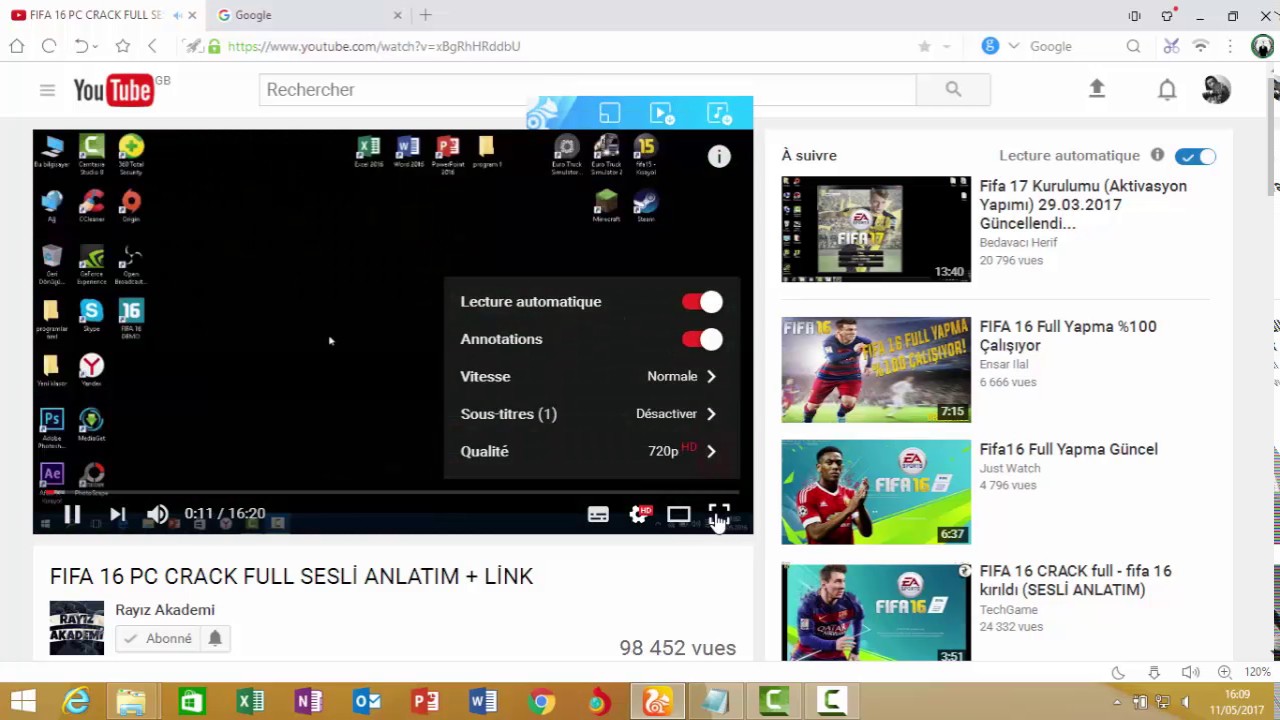1280x720 pixels.
Task: Open the YouTube account avatar menu
Action: 1216,90
